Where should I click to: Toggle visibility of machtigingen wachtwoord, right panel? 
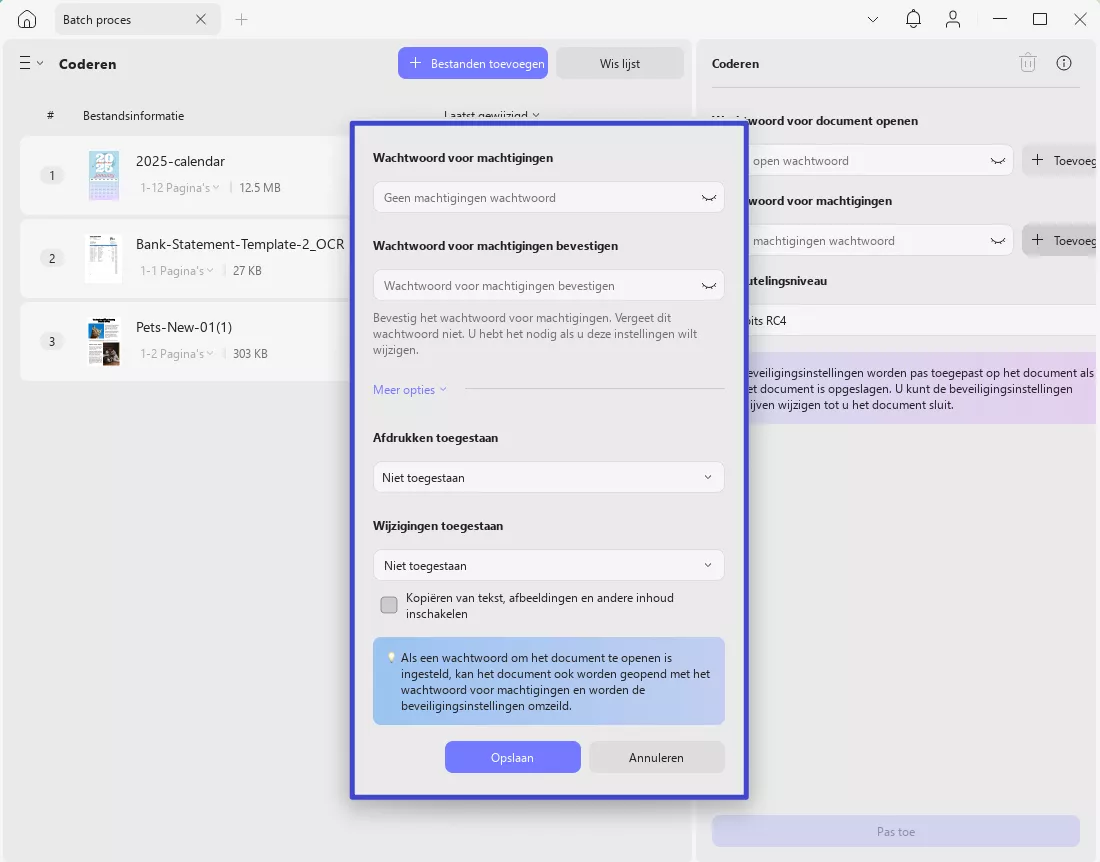pos(997,241)
